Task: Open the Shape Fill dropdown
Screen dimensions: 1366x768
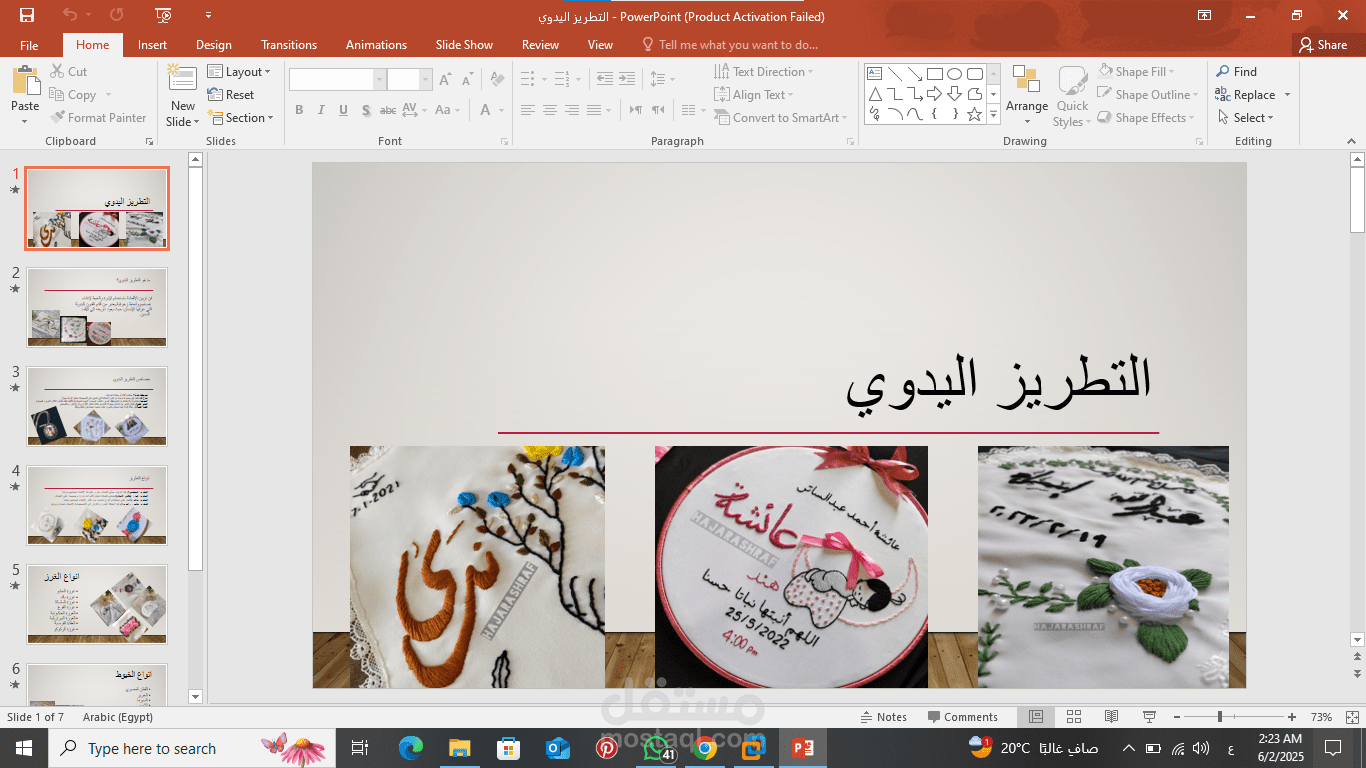Action: click(1136, 72)
